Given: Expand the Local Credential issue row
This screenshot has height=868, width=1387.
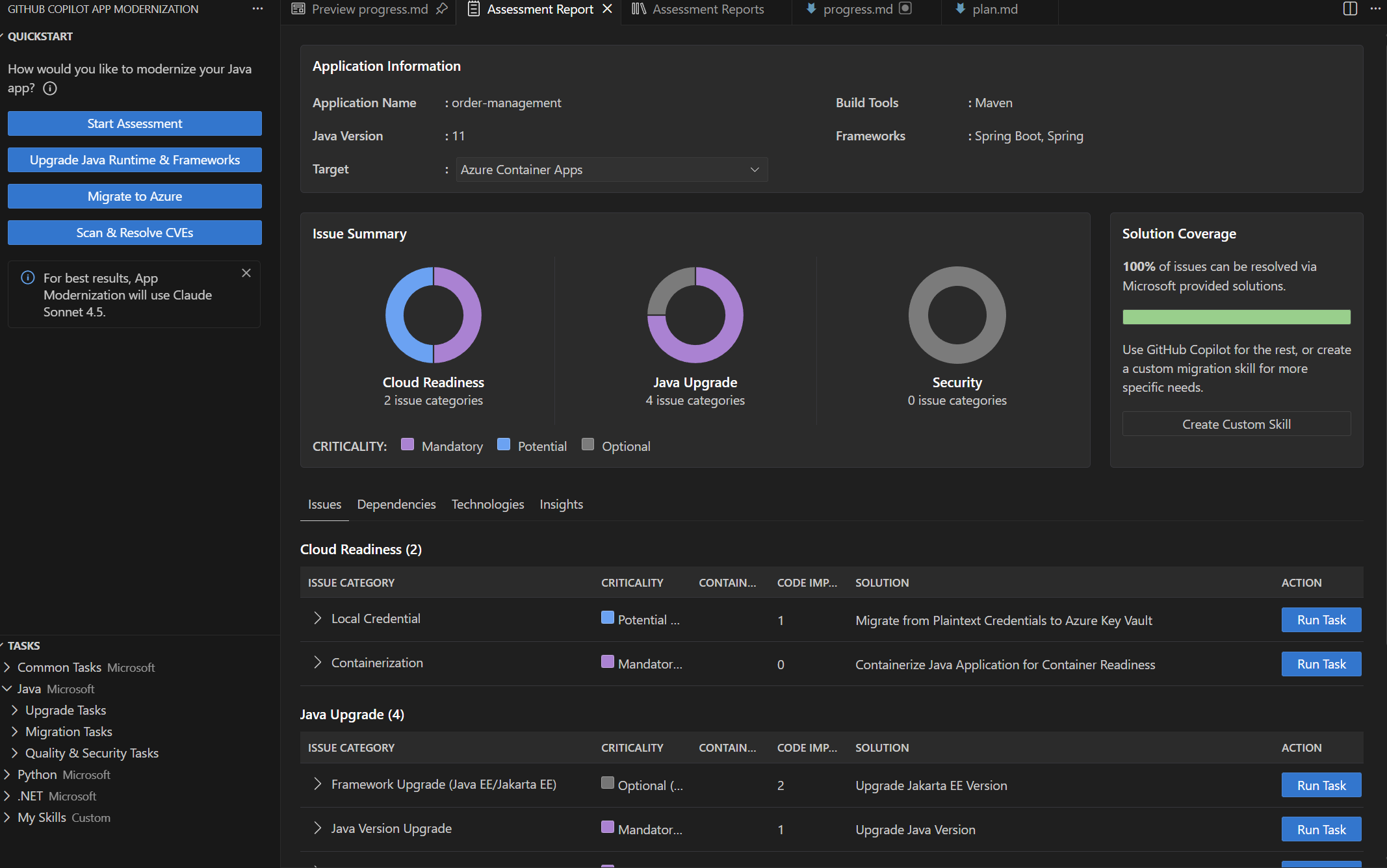Looking at the screenshot, I should [x=317, y=619].
